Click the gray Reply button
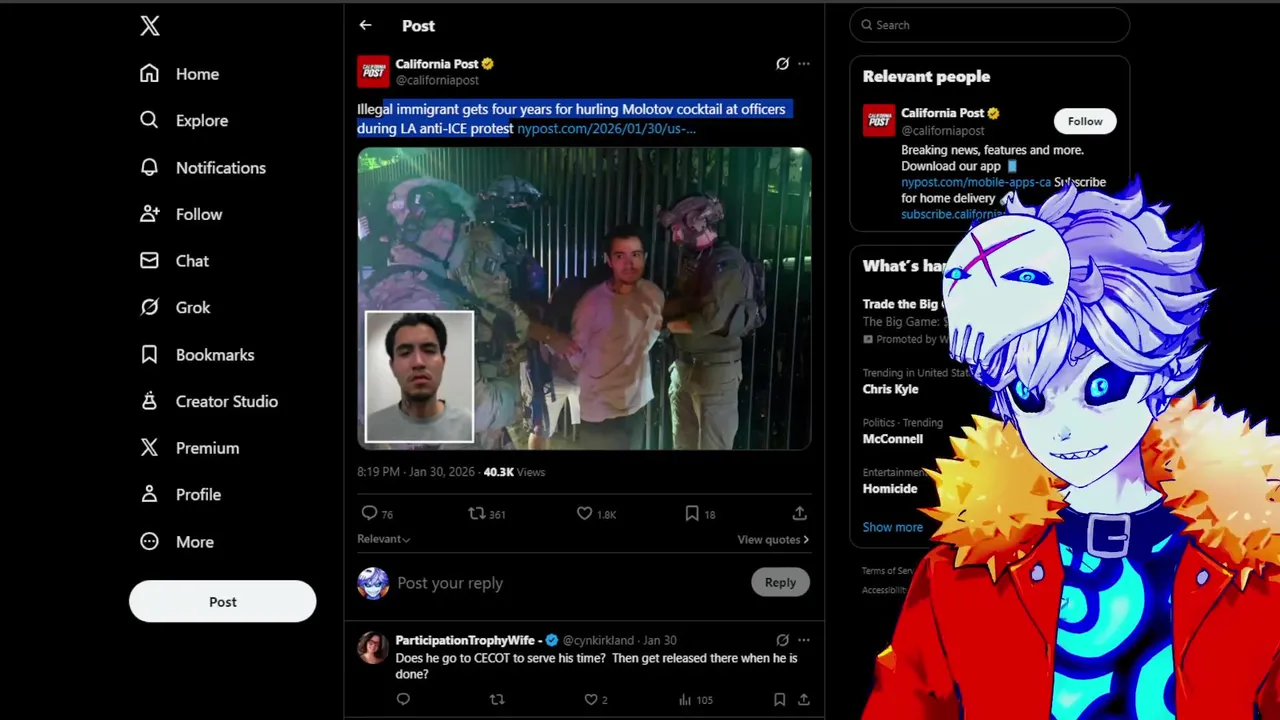 tap(780, 582)
